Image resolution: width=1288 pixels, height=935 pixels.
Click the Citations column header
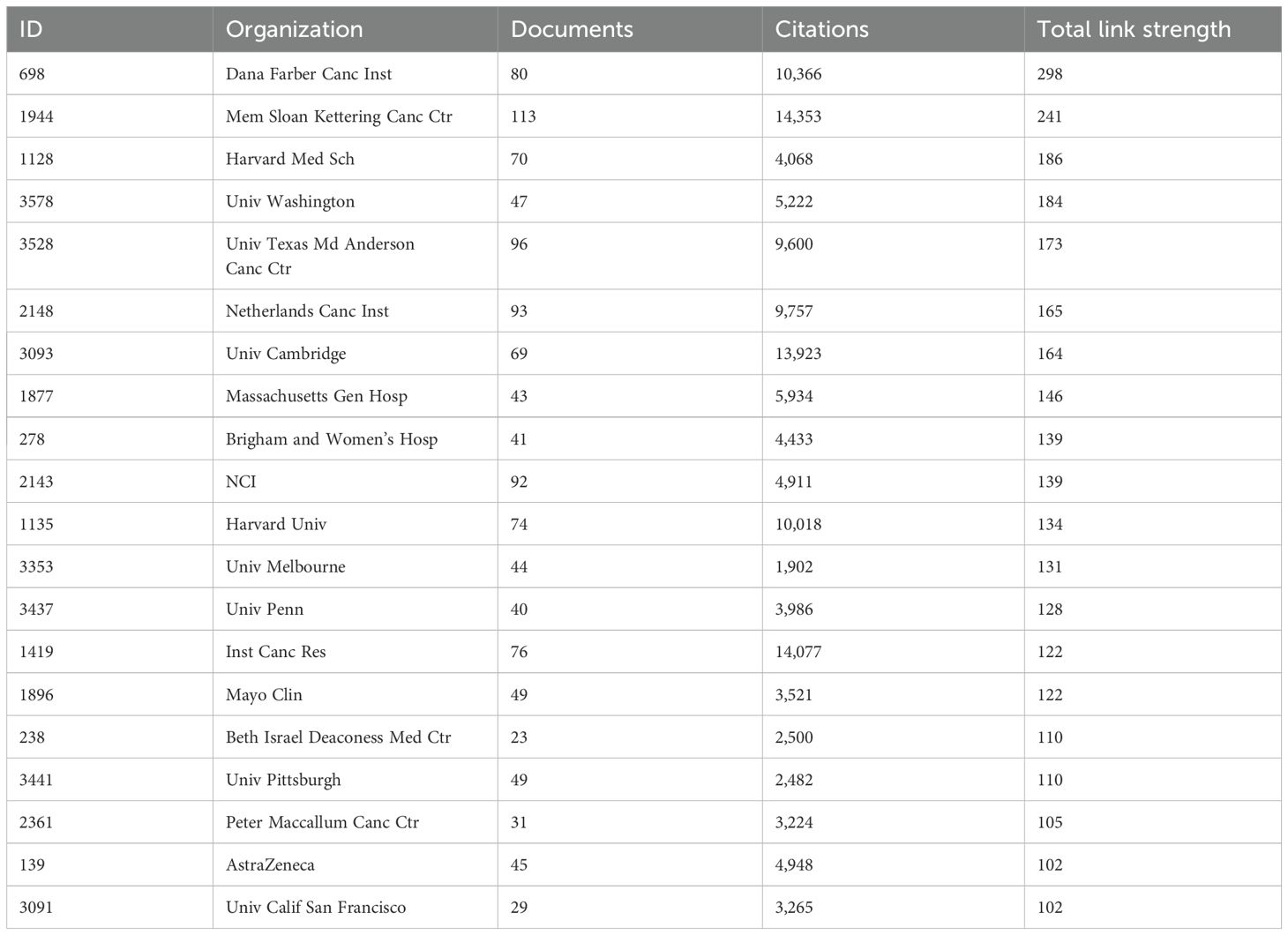pos(893,29)
